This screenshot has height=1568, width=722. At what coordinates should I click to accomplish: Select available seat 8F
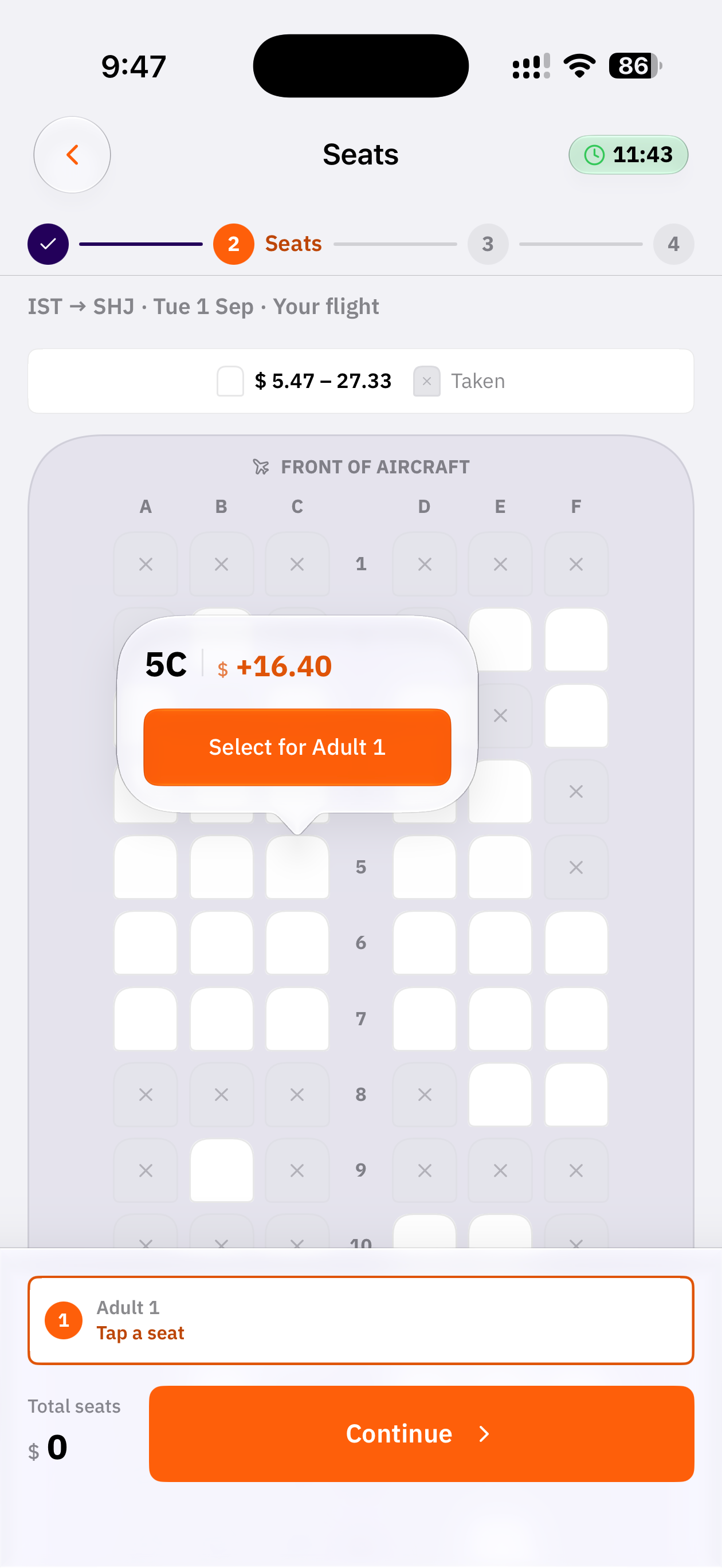tap(576, 1095)
